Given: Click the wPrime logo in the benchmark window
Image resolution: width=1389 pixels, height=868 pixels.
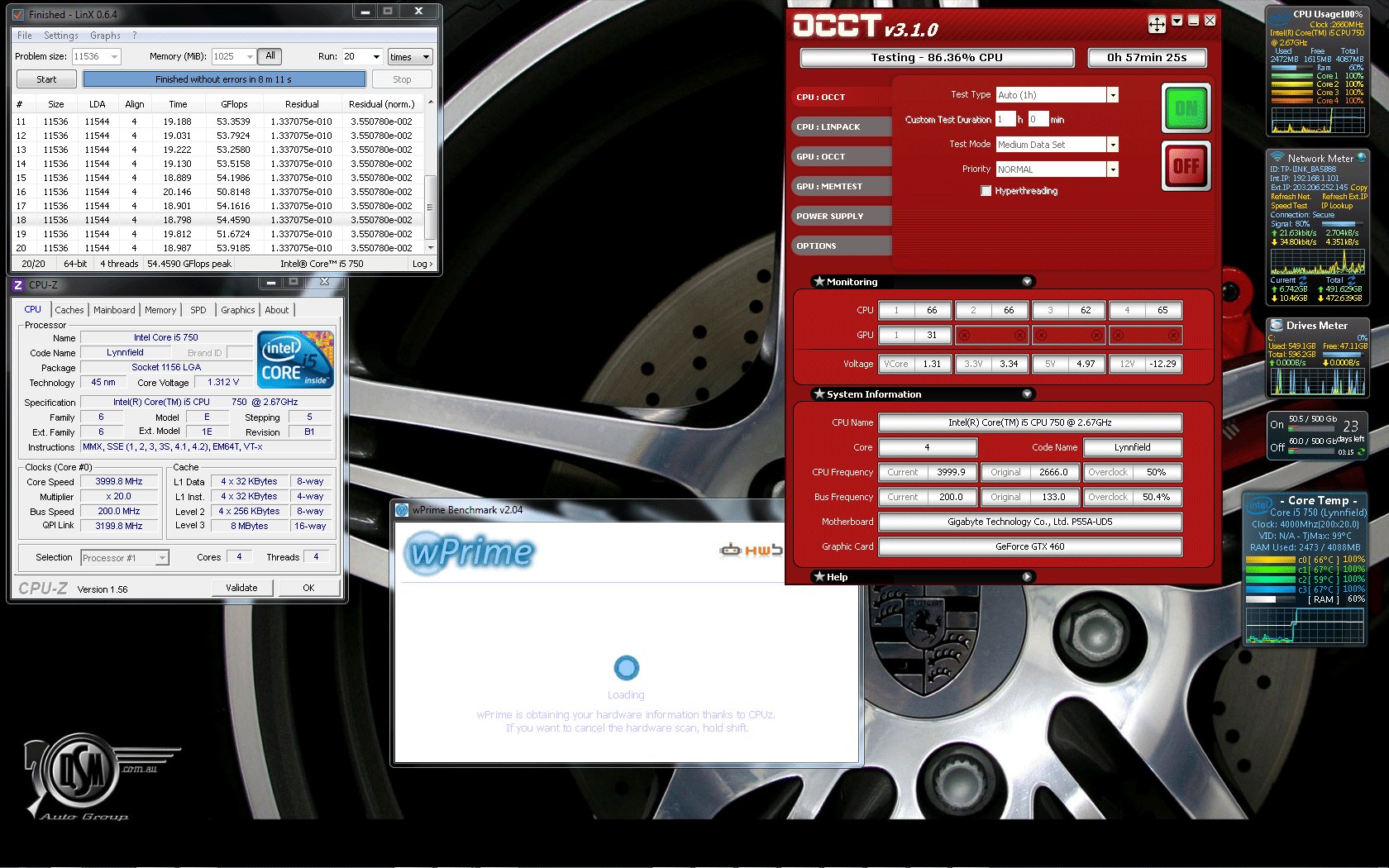Looking at the screenshot, I should click(x=469, y=552).
